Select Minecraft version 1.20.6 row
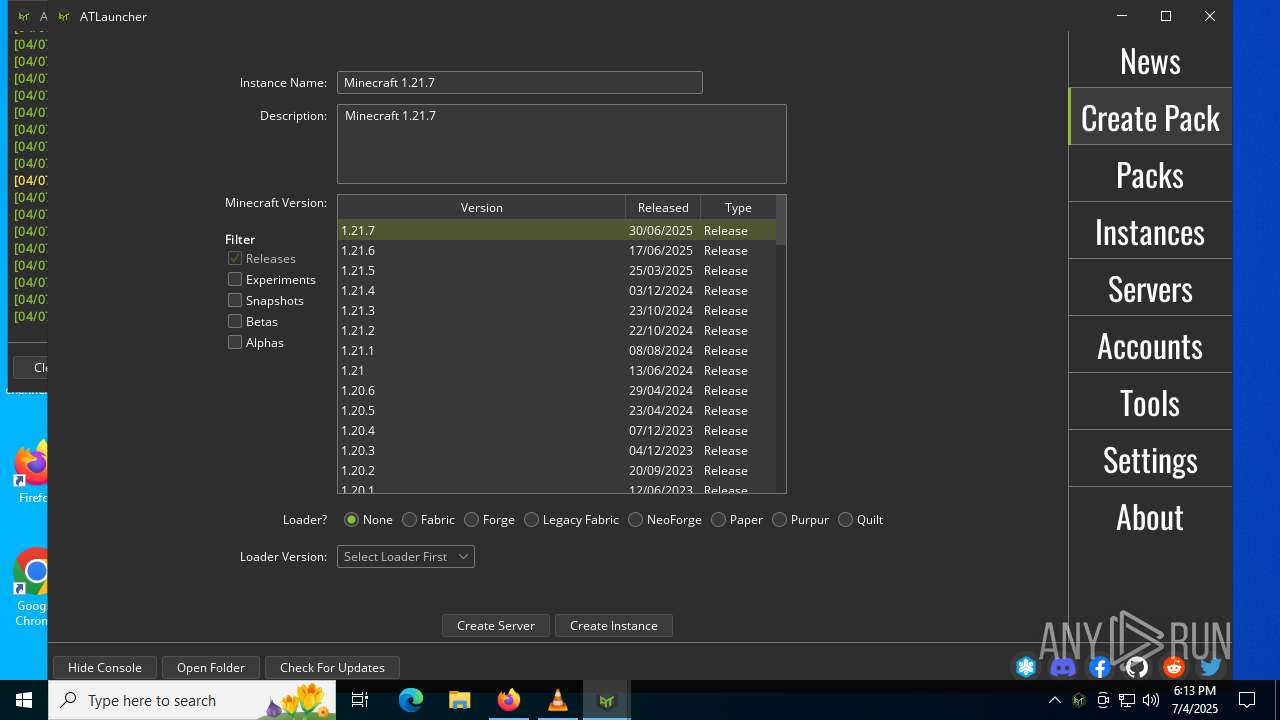 [557, 390]
